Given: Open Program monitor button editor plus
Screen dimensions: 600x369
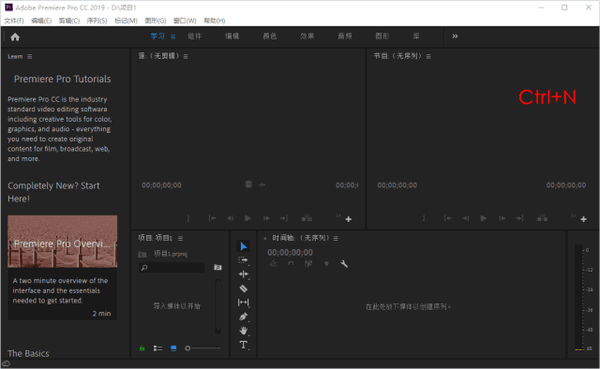Looking at the screenshot, I should point(583,219).
